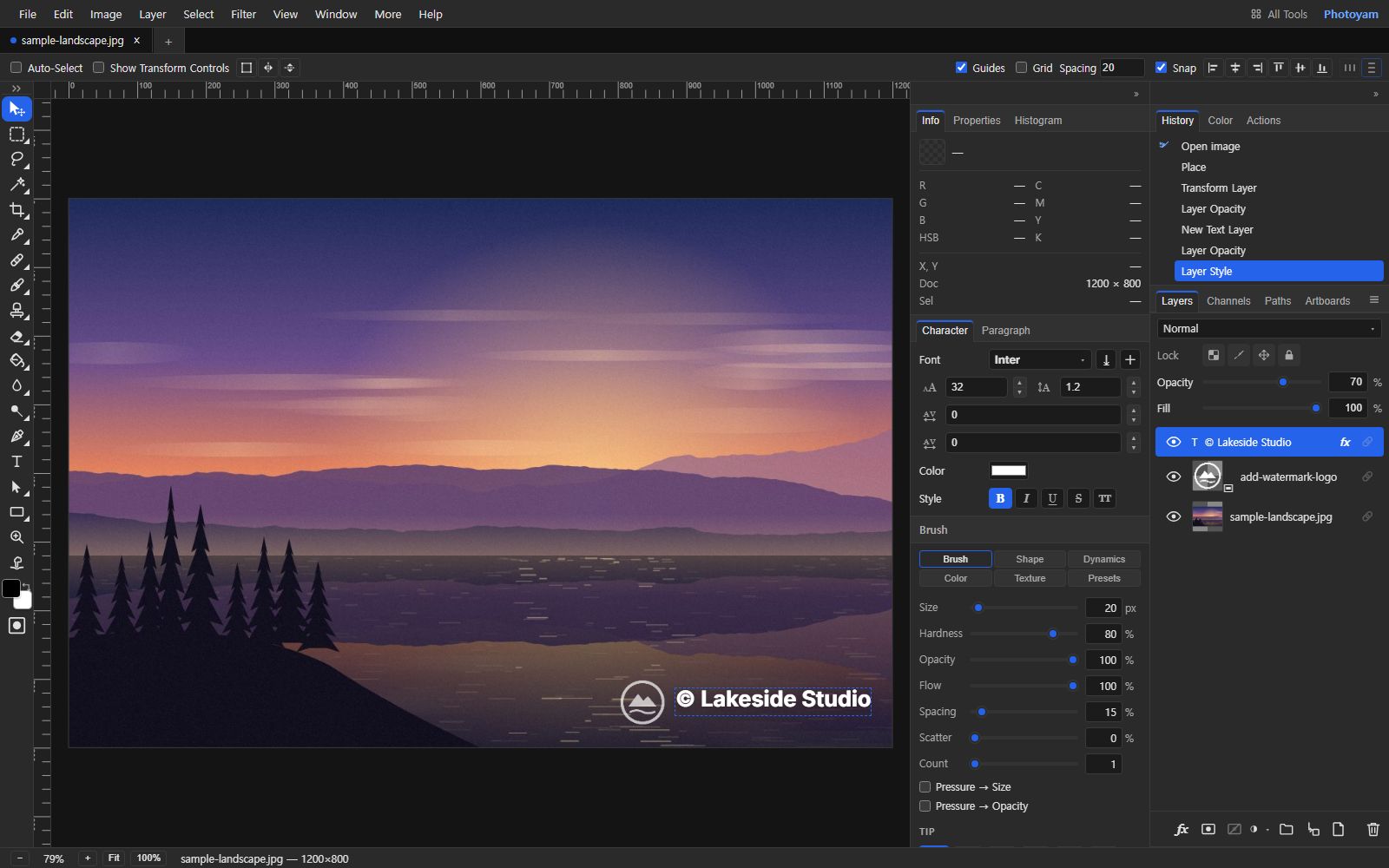Open the Filter menu
The height and width of the screenshot is (868, 1389).
click(x=243, y=14)
